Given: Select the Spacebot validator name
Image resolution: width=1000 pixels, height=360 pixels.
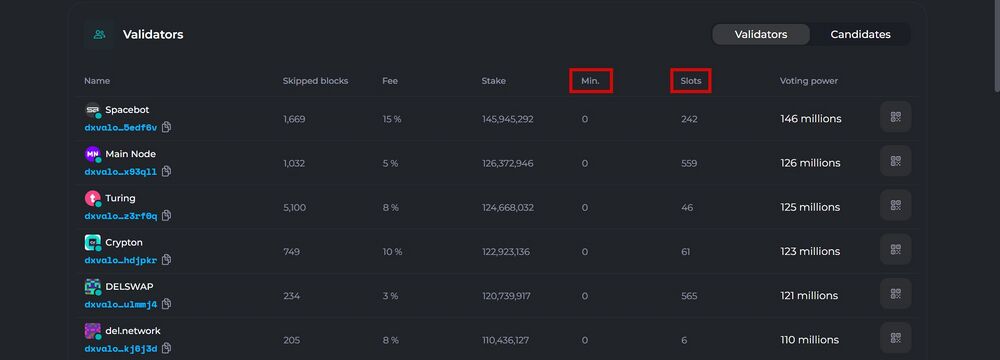Looking at the screenshot, I should [x=127, y=110].
